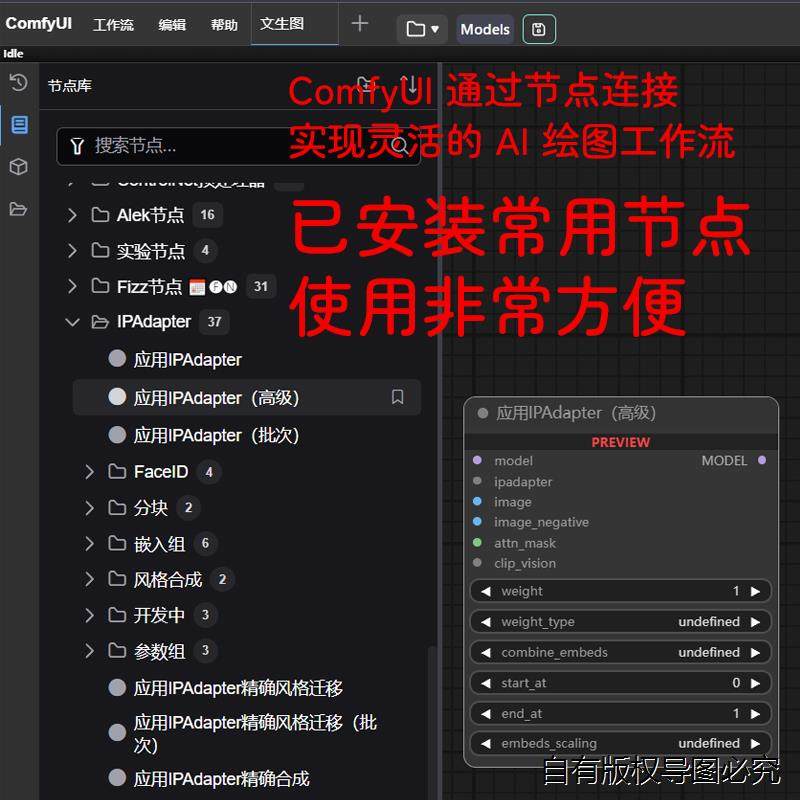Click the attn_mask input socket
The width and height of the screenshot is (800, 800).
[477, 542]
